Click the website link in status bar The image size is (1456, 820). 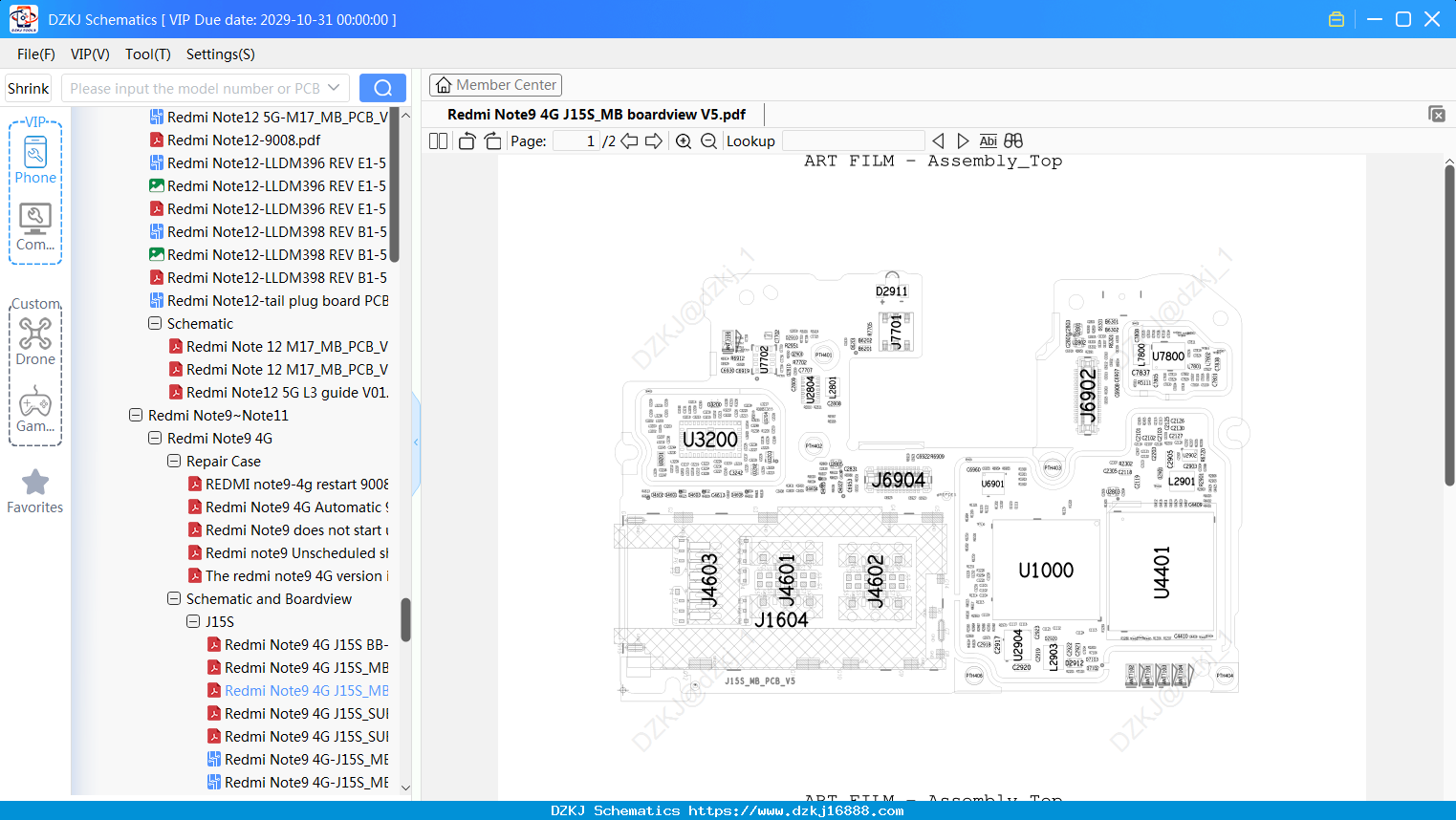(795, 810)
